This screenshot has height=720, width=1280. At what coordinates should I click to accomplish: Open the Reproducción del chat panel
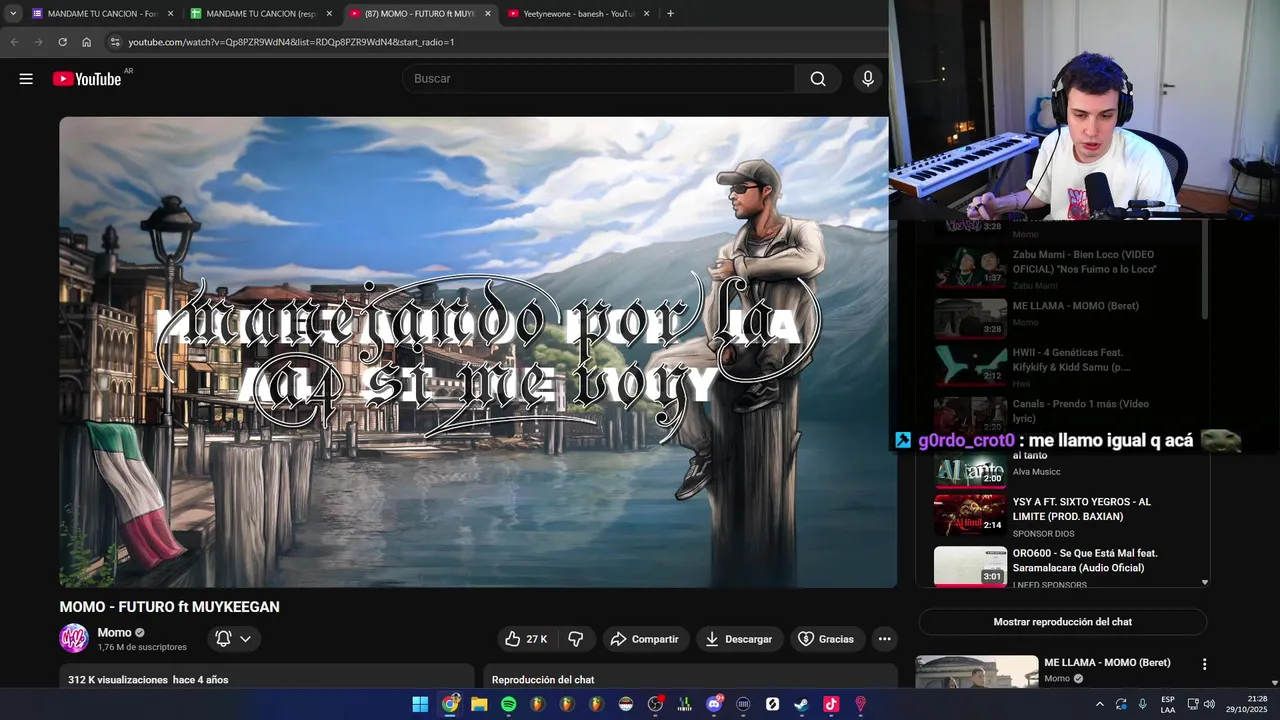pyautogui.click(x=690, y=678)
